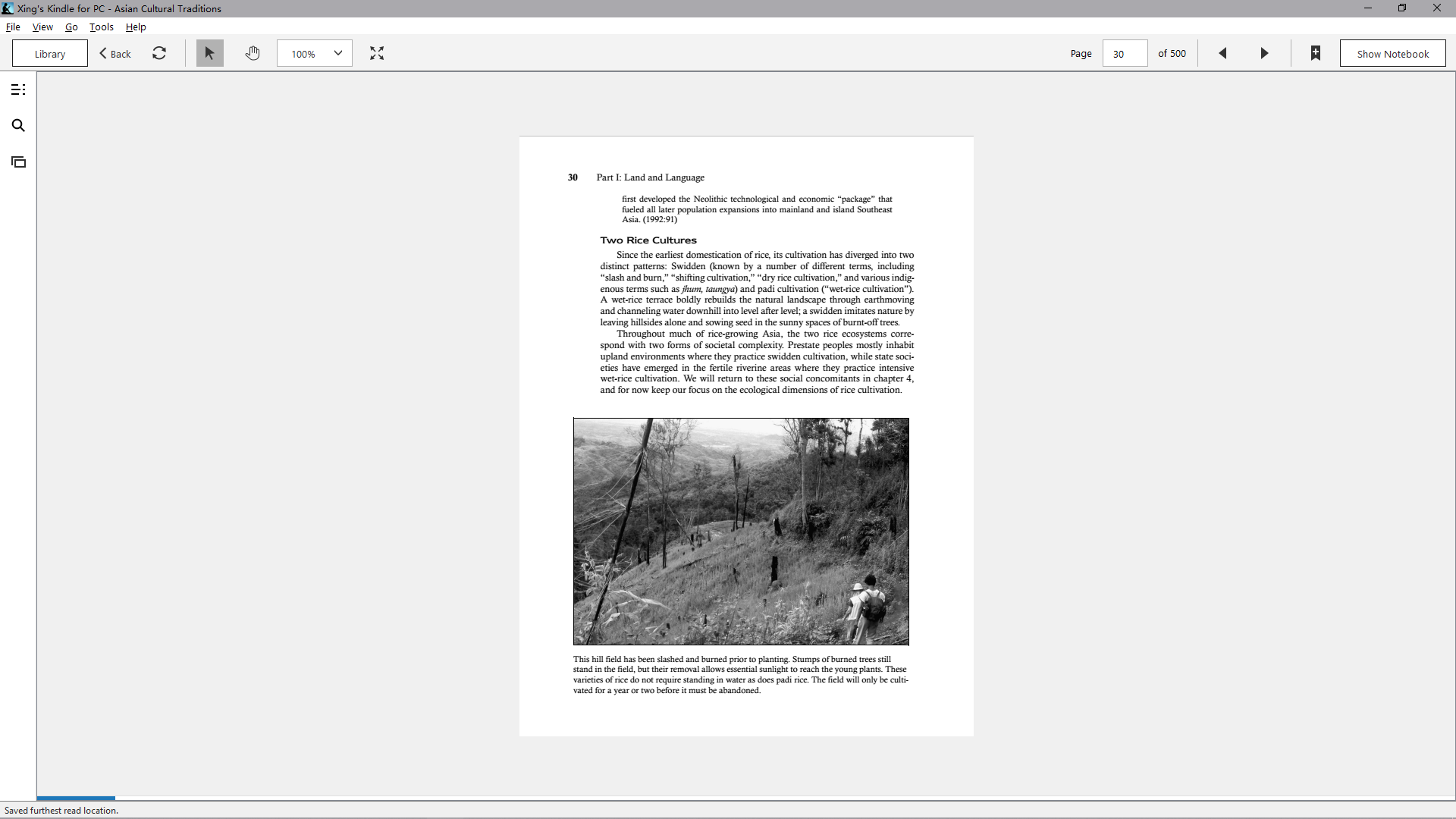
Task: Open the table of contents sidebar icon
Action: [x=18, y=89]
